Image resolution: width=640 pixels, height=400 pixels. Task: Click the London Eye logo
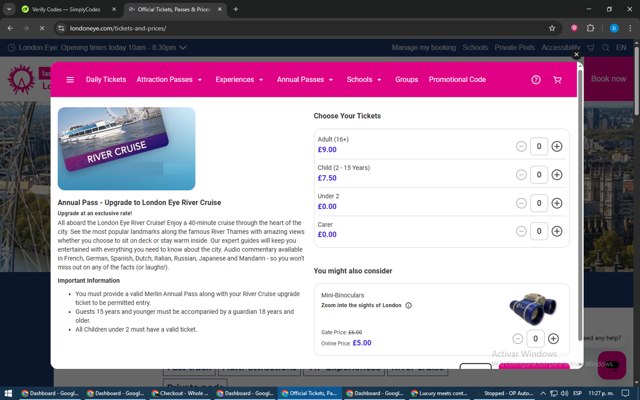pos(21,79)
